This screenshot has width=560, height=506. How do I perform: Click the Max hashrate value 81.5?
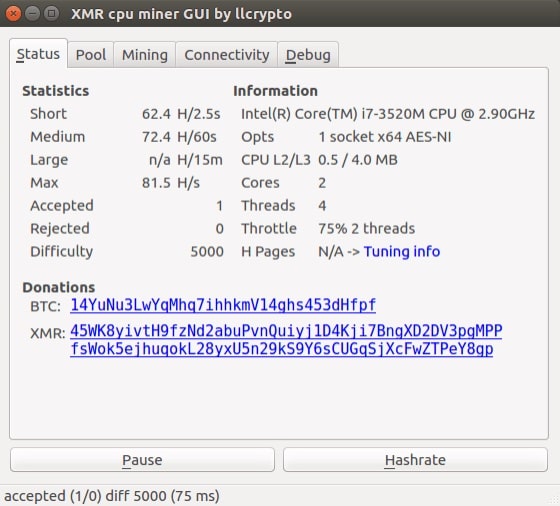[156, 183]
